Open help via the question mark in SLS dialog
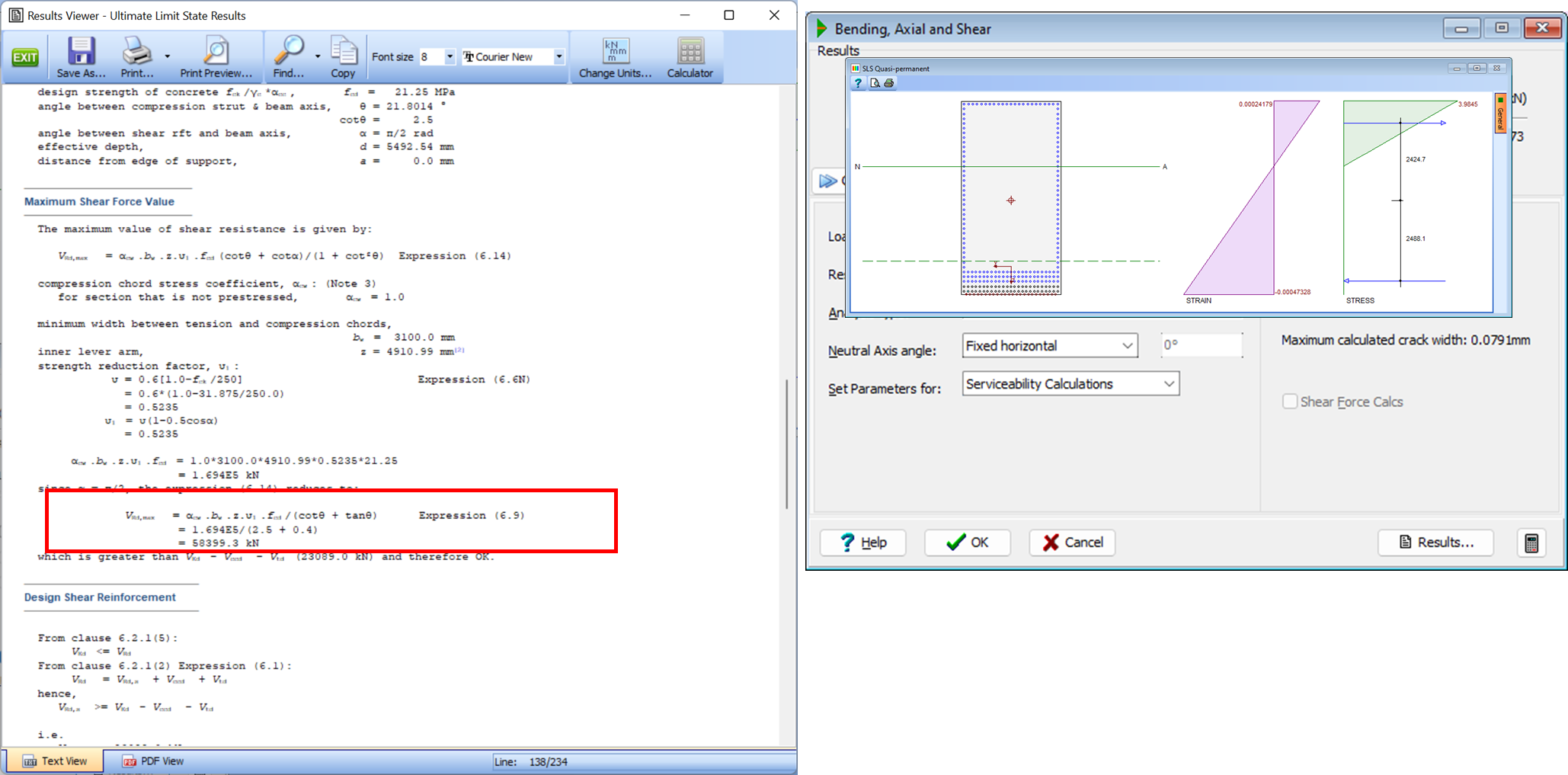The width and height of the screenshot is (1568, 775). pyautogui.click(x=858, y=83)
